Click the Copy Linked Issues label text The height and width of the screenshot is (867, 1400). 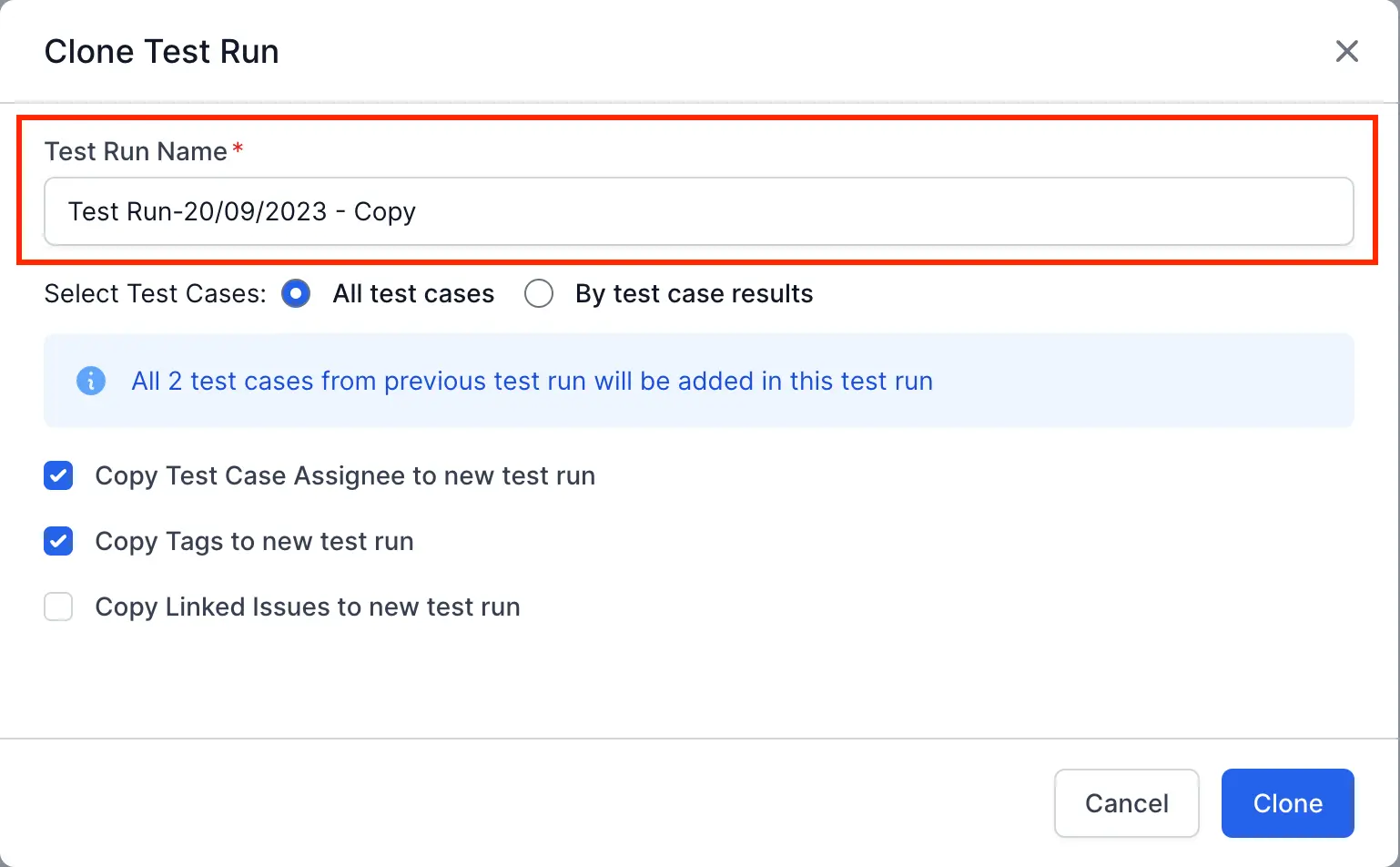308,607
